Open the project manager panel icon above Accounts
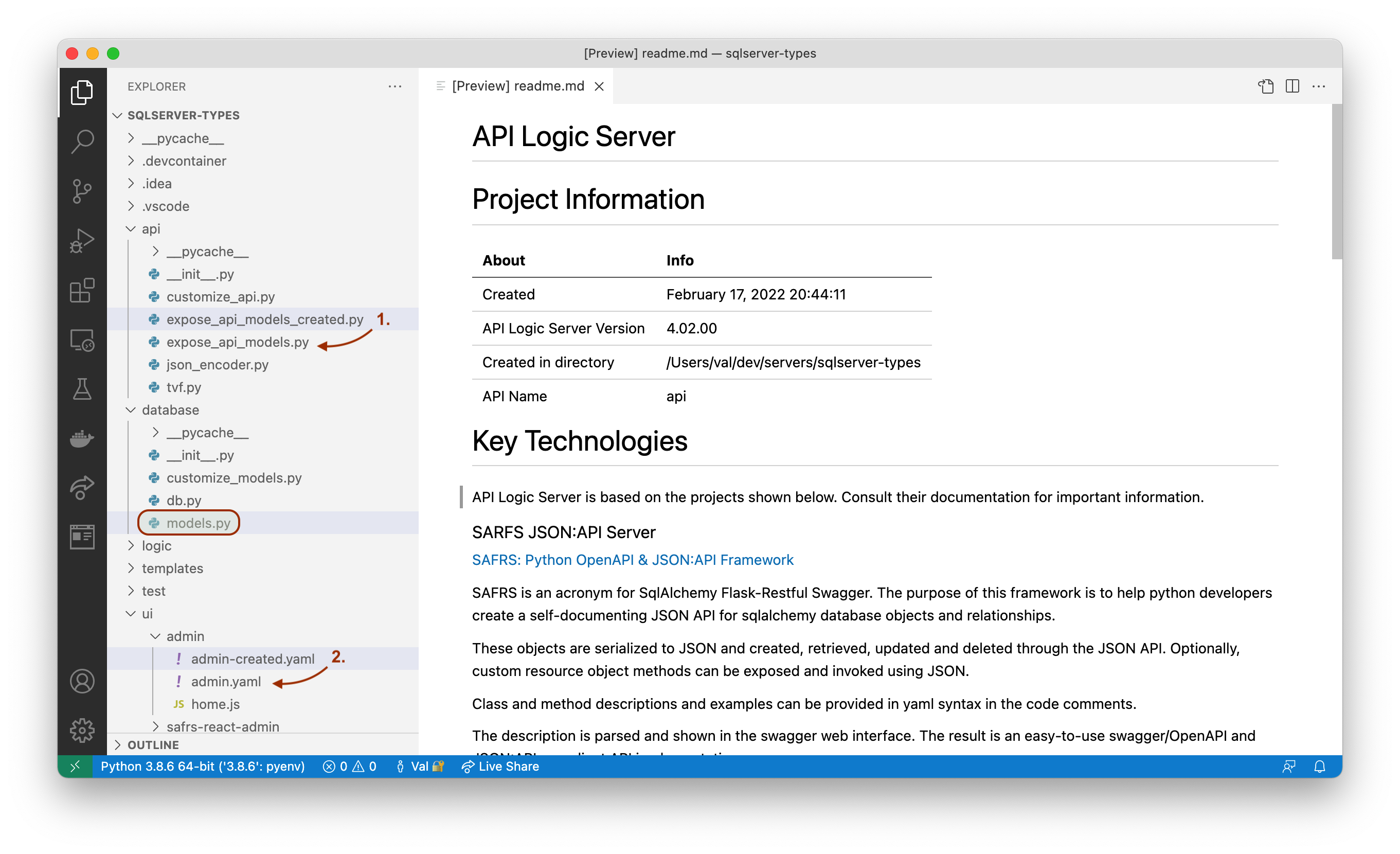Viewport: 1400px width, 854px height. pos(82,537)
